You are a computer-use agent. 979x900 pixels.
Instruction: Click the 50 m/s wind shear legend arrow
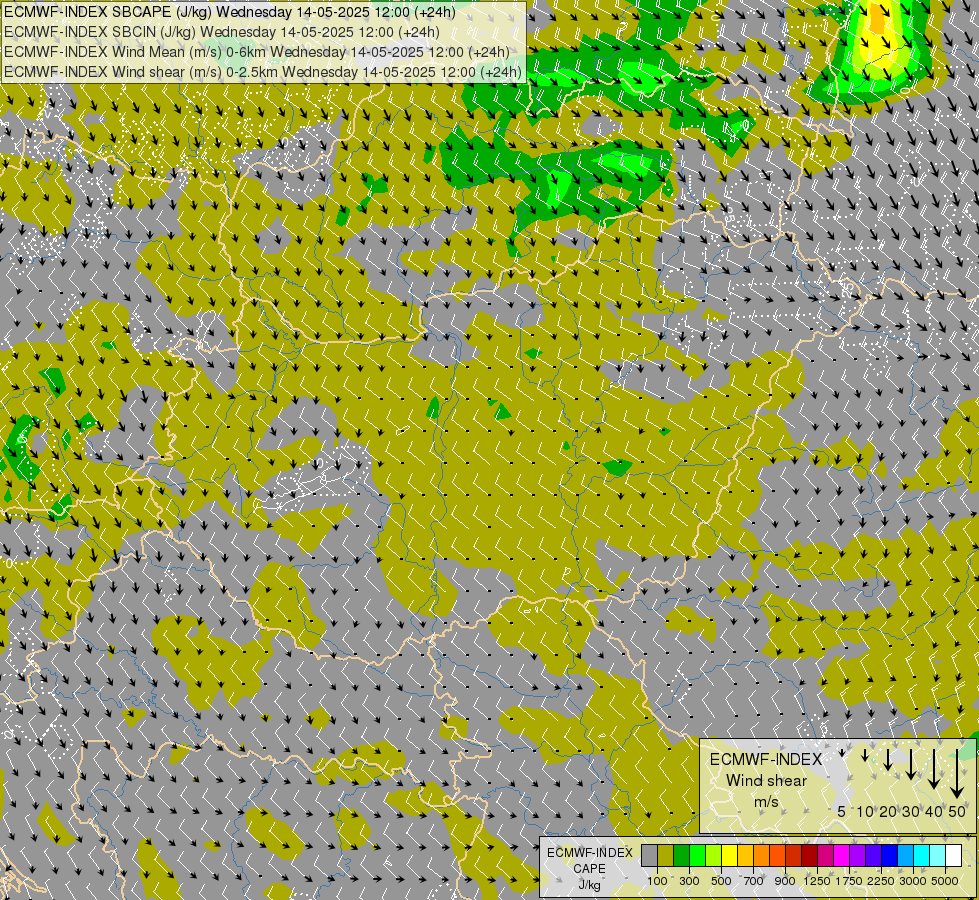tap(957, 774)
